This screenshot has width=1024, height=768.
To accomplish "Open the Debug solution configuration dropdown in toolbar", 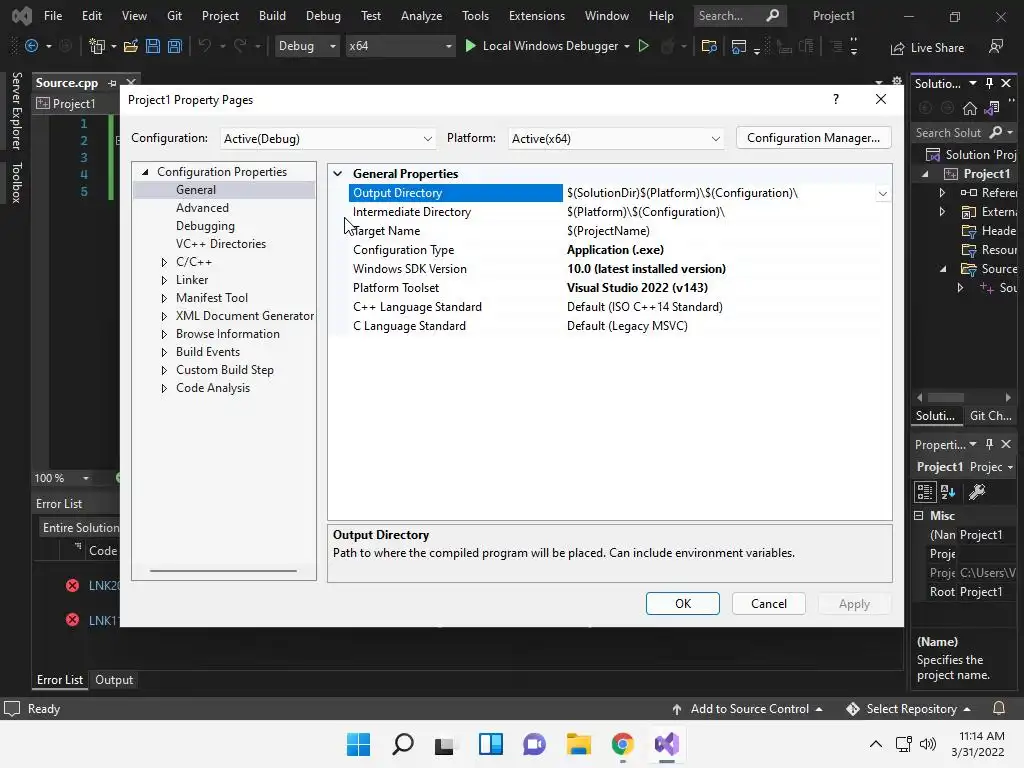I will tap(307, 46).
